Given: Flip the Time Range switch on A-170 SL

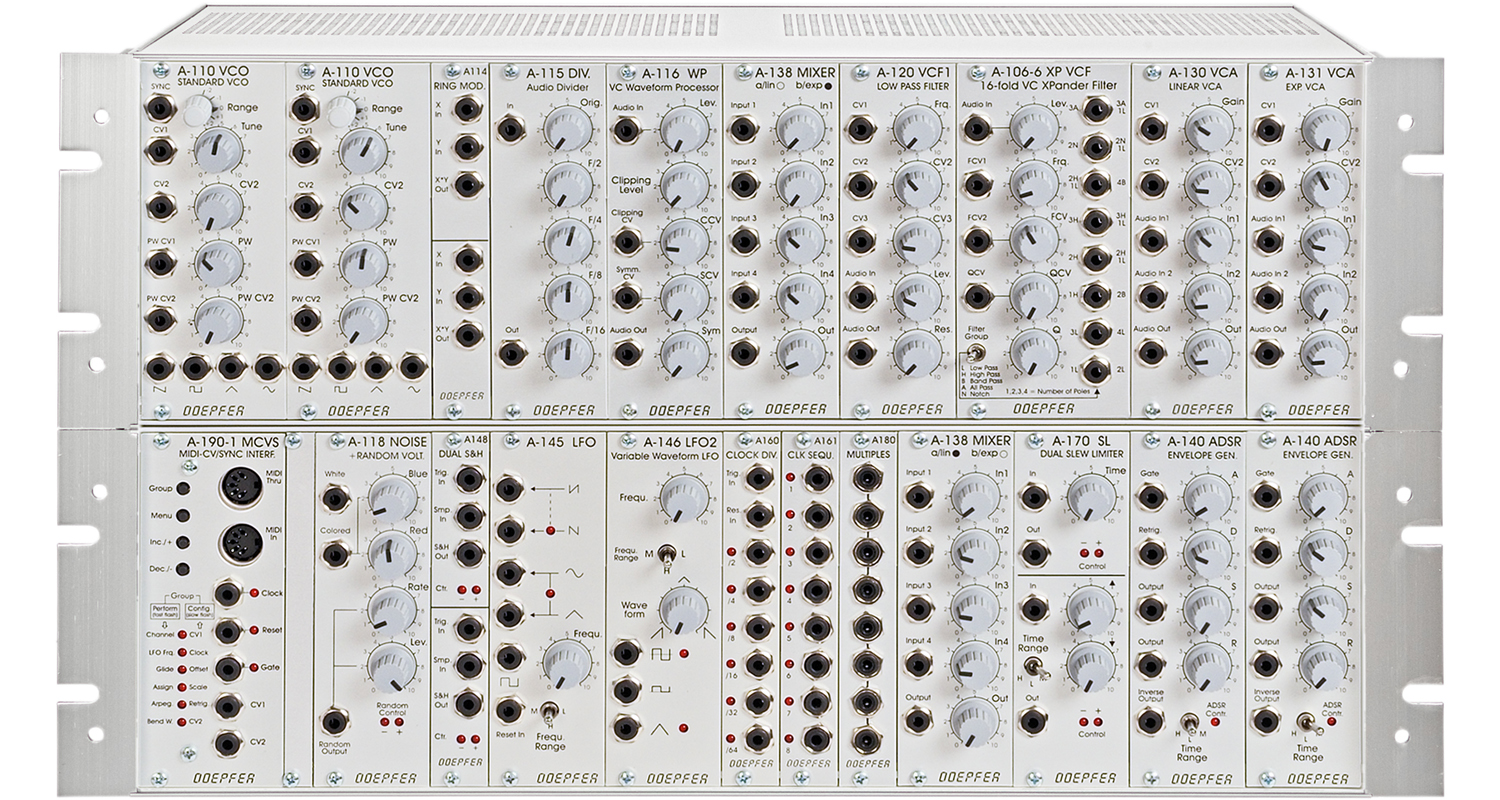Looking at the screenshot, I should (1034, 669).
